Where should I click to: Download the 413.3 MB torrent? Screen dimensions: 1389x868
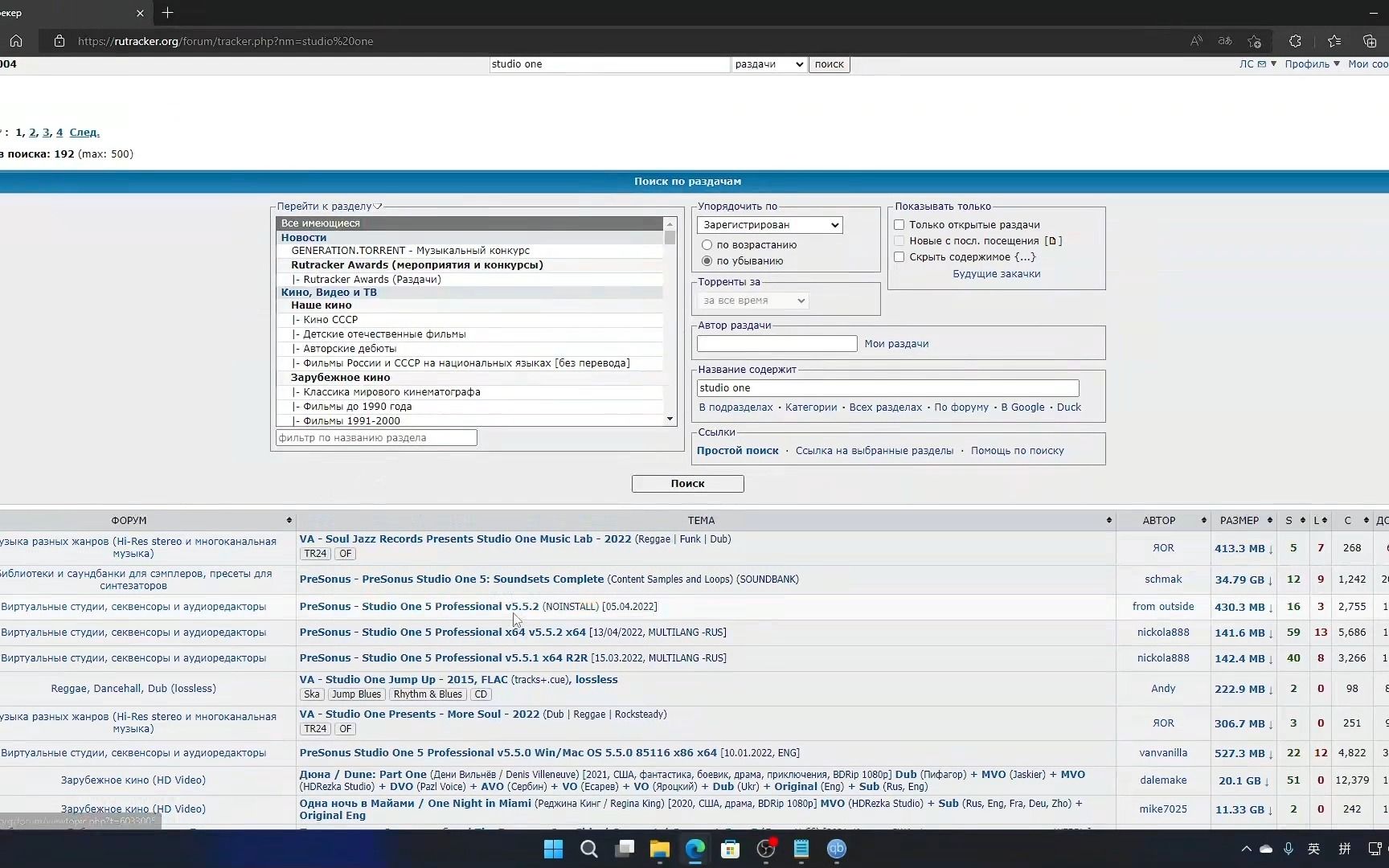coord(1244,548)
